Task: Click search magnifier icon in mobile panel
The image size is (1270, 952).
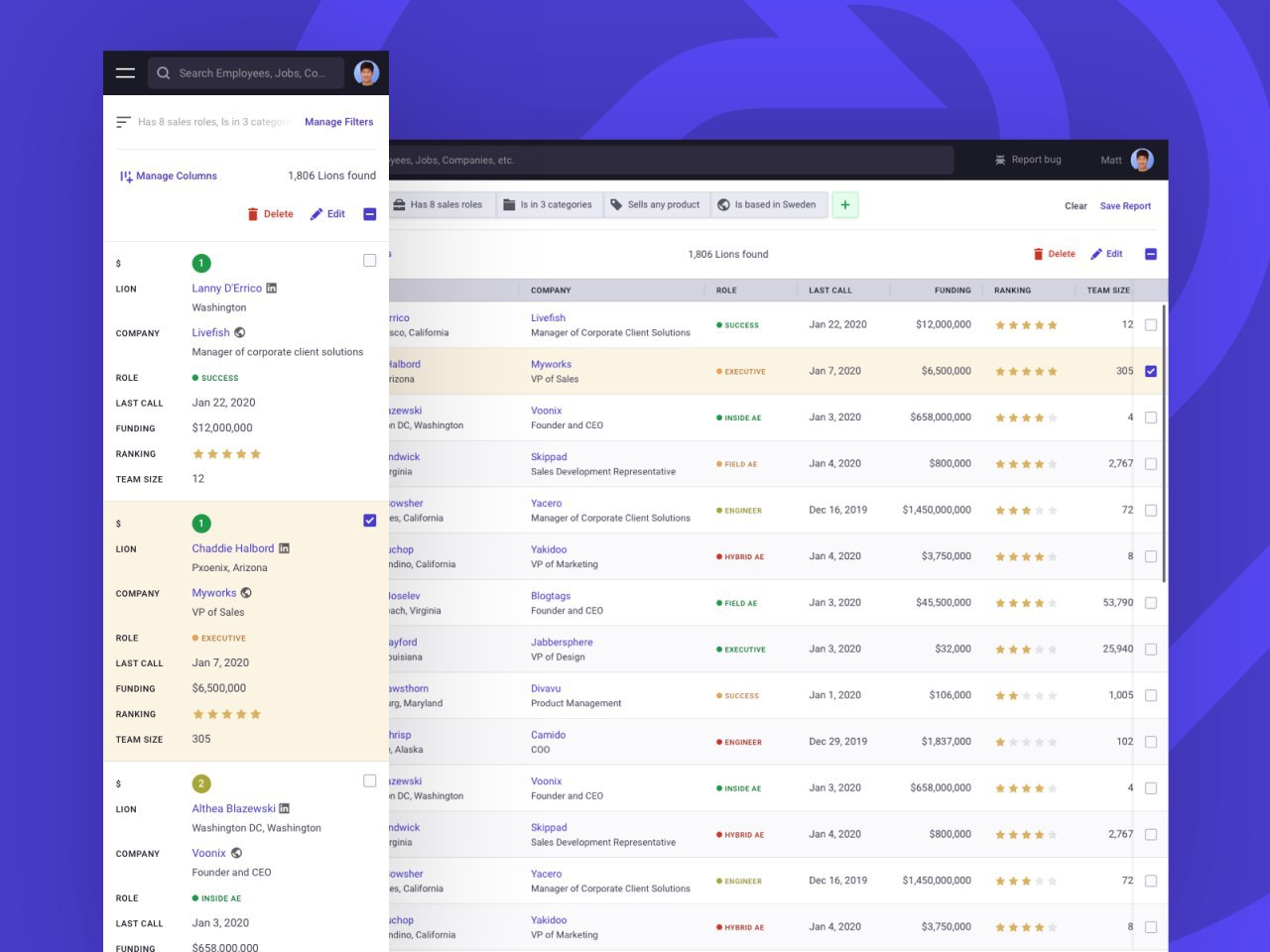Action: [164, 73]
